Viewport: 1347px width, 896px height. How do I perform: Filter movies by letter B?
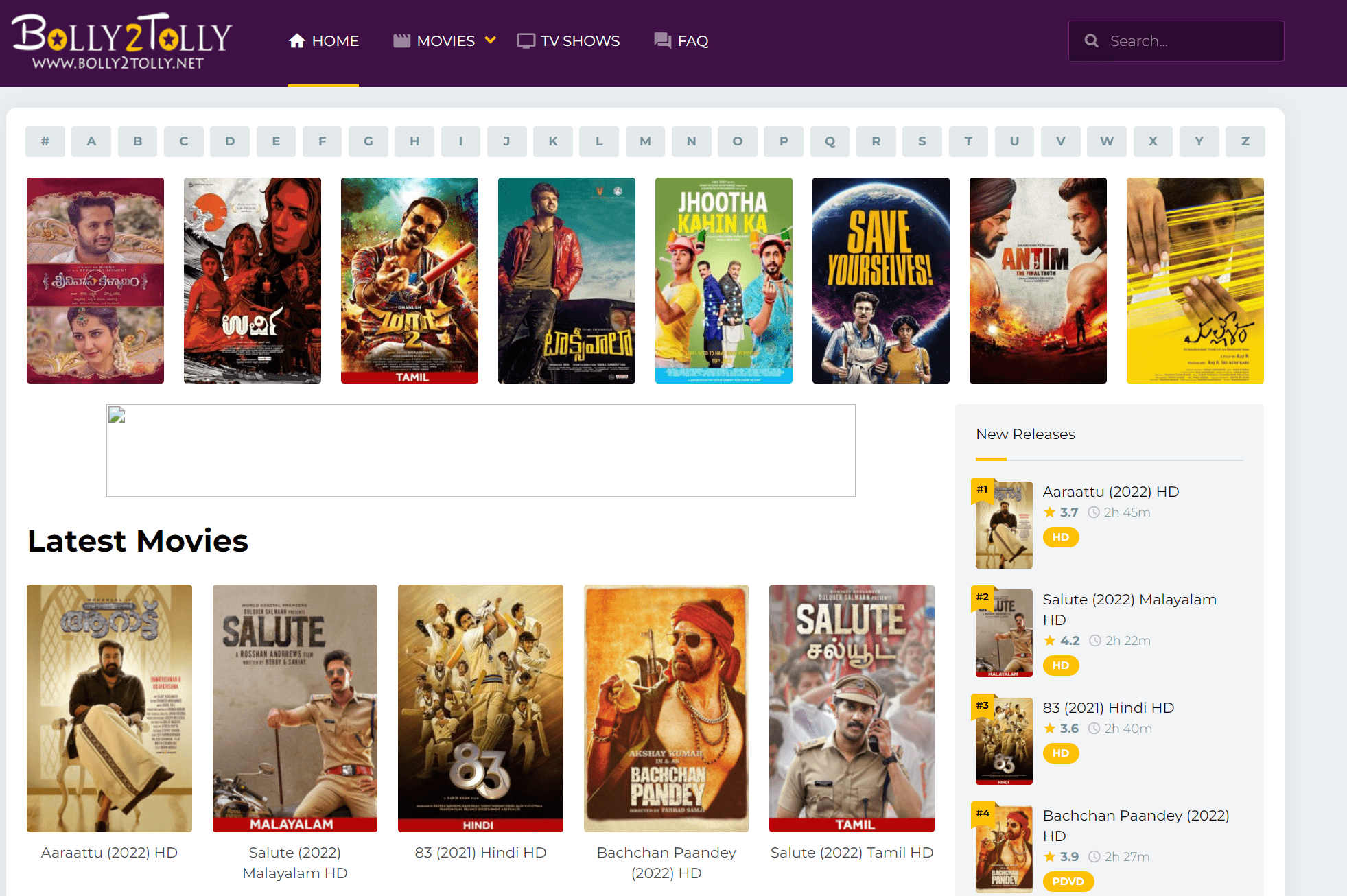point(137,141)
